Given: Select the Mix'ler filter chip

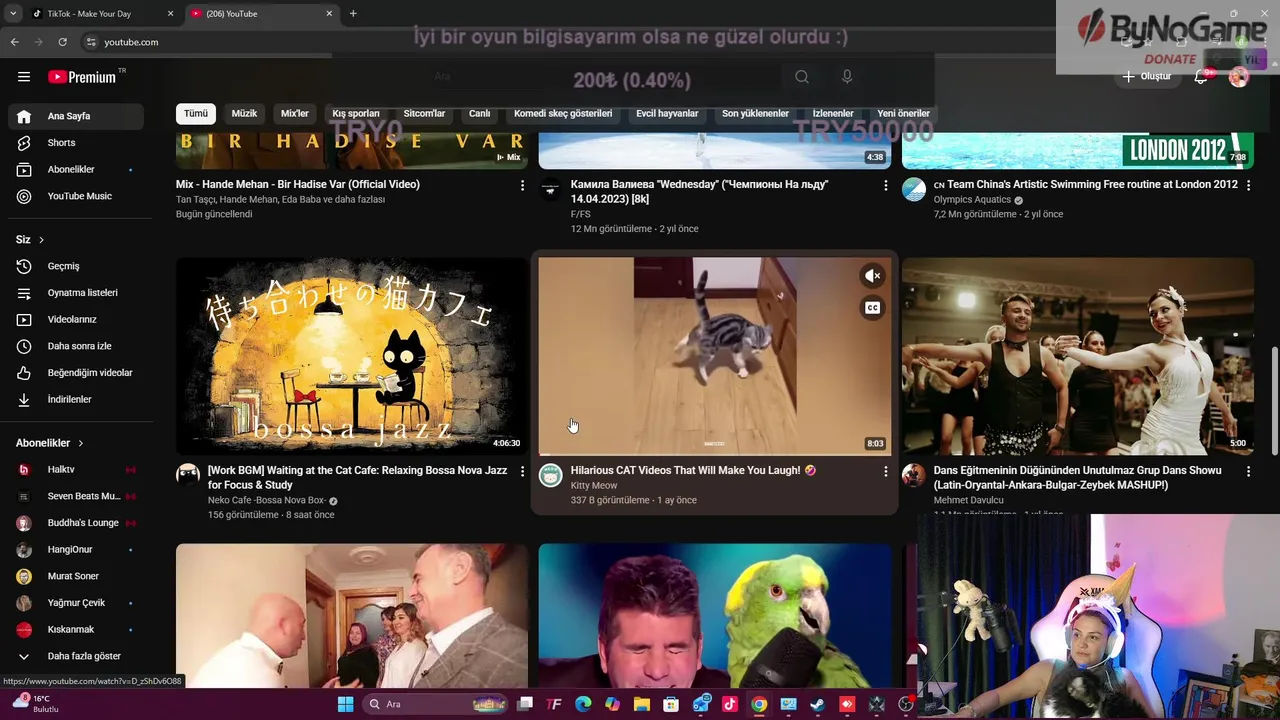Looking at the screenshot, I should (295, 114).
